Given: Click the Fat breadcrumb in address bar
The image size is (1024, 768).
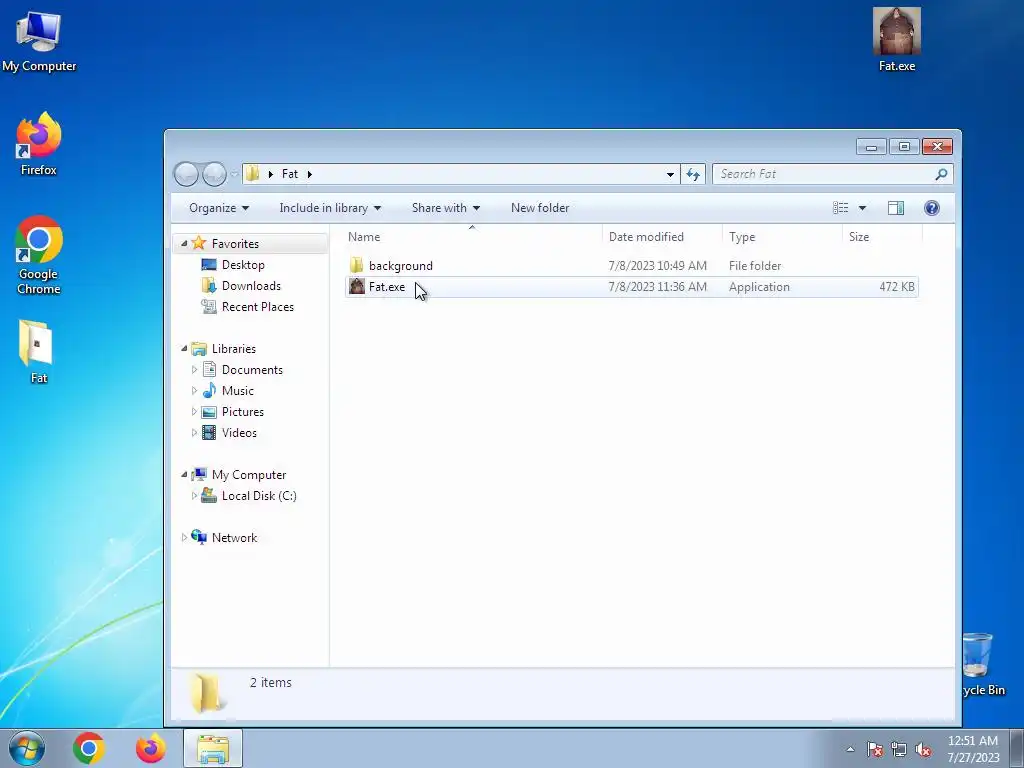Looking at the screenshot, I should (290, 174).
